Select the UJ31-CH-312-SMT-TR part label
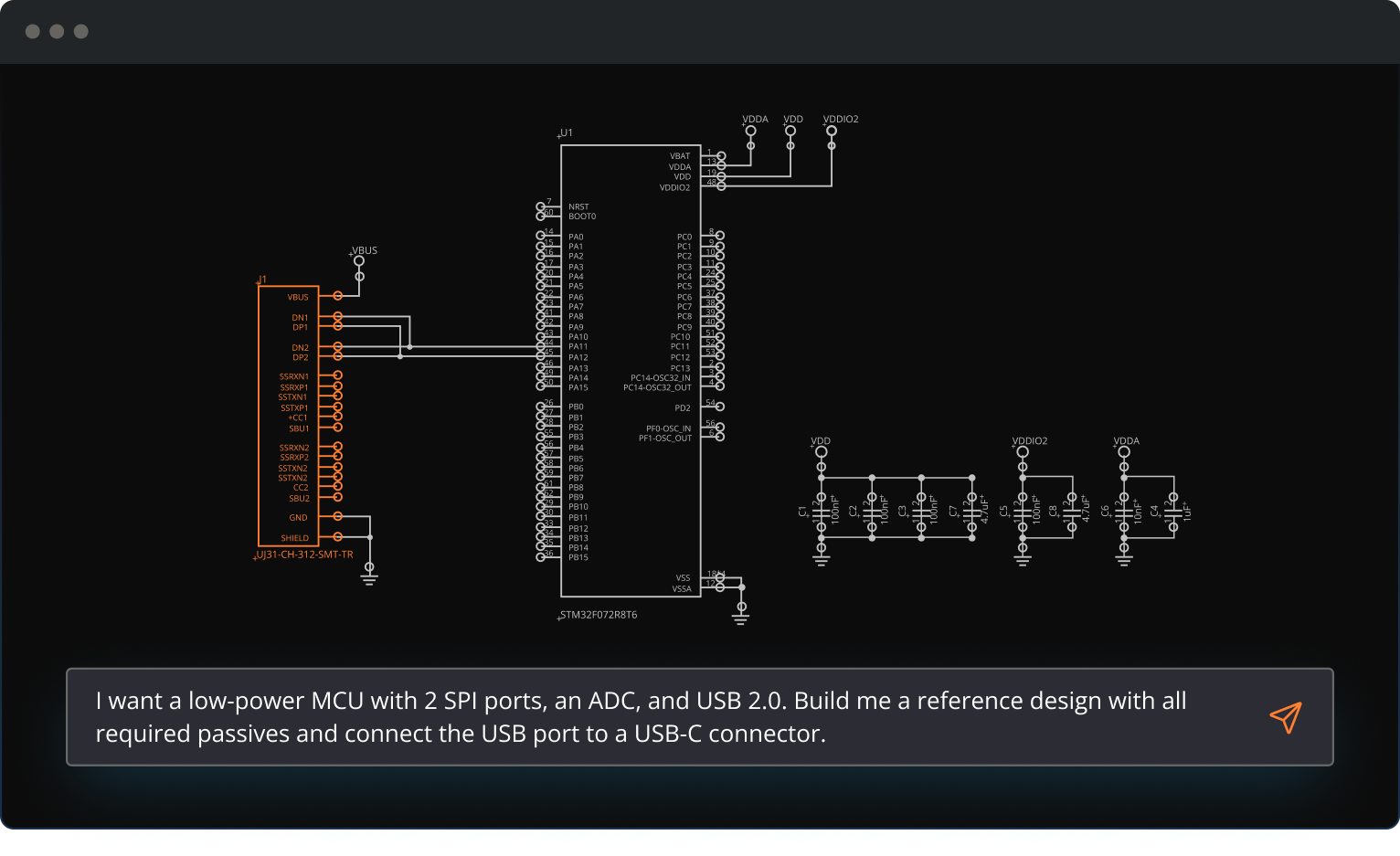Screen dimensions: 1400x856 [304, 555]
